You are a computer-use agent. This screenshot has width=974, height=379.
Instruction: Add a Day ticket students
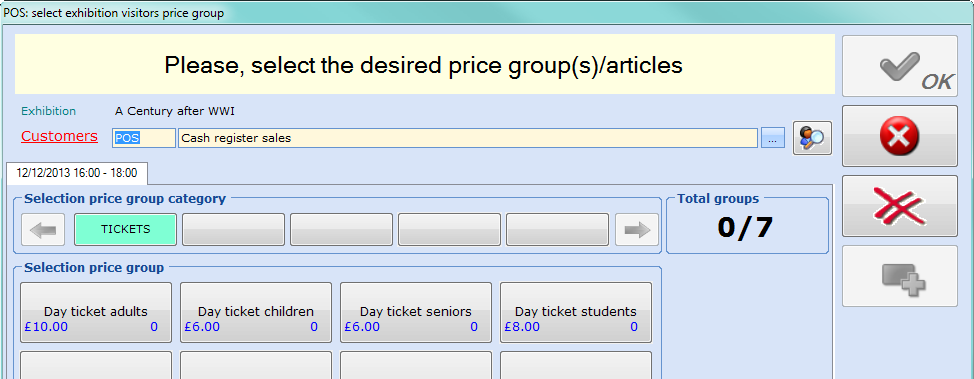[x=576, y=313]
